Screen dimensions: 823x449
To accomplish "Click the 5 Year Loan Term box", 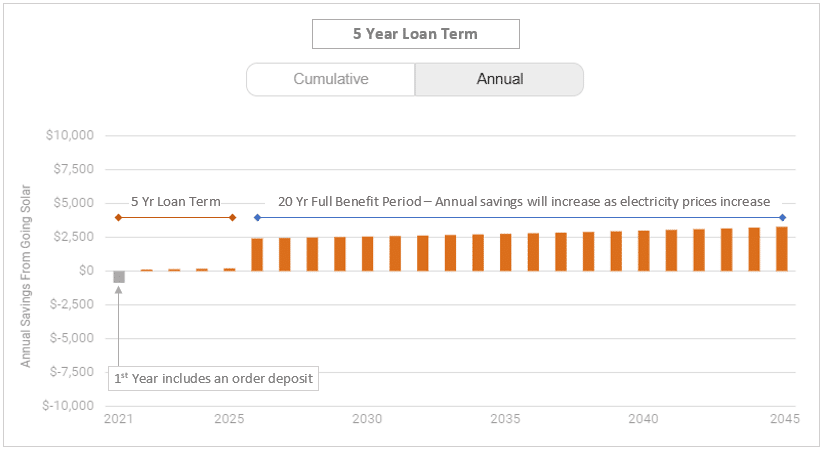I will (415, 33).
